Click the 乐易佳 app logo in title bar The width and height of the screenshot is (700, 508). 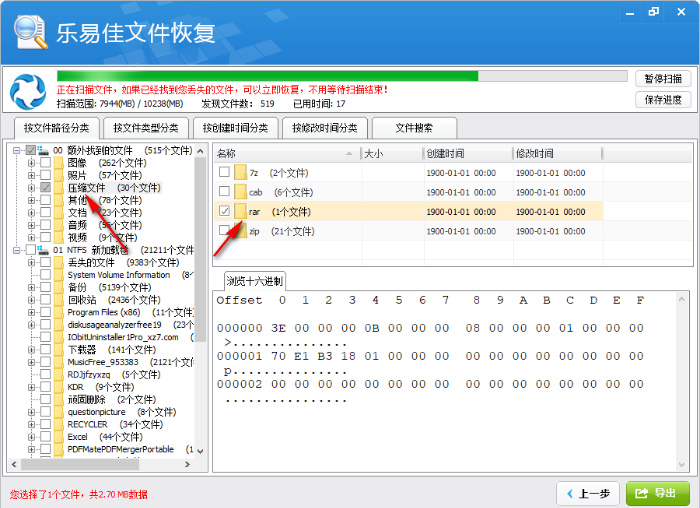[x=33, y=32]
